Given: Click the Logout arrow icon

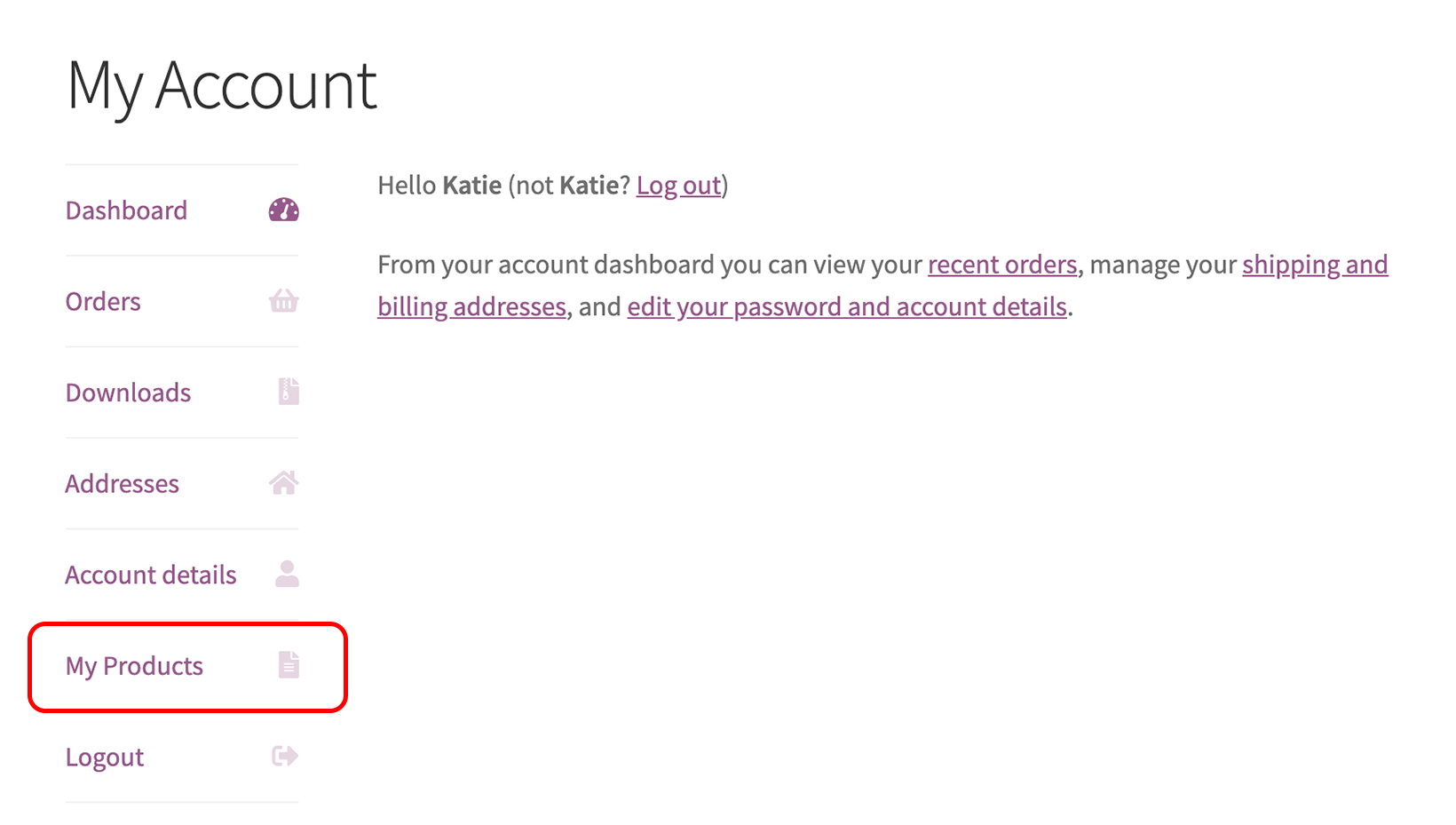Looking at the screenshot, I should (x=284, y=757).
